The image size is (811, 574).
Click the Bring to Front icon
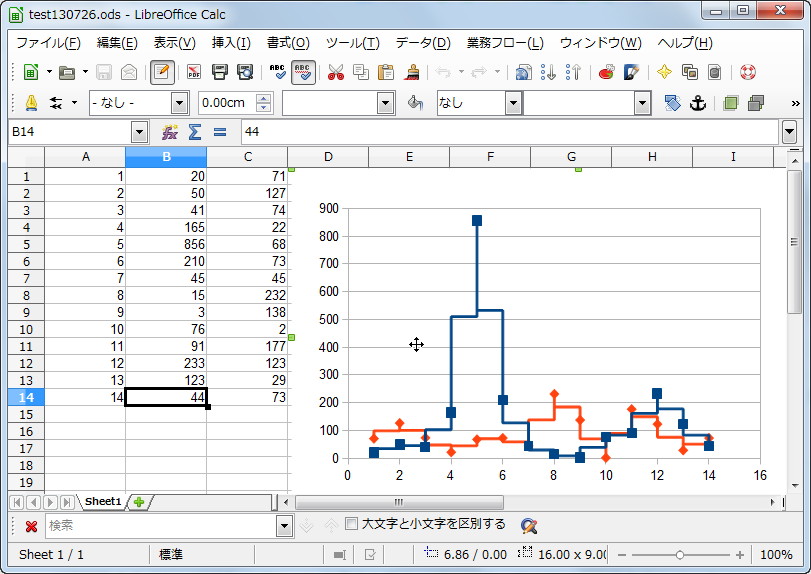730,103
